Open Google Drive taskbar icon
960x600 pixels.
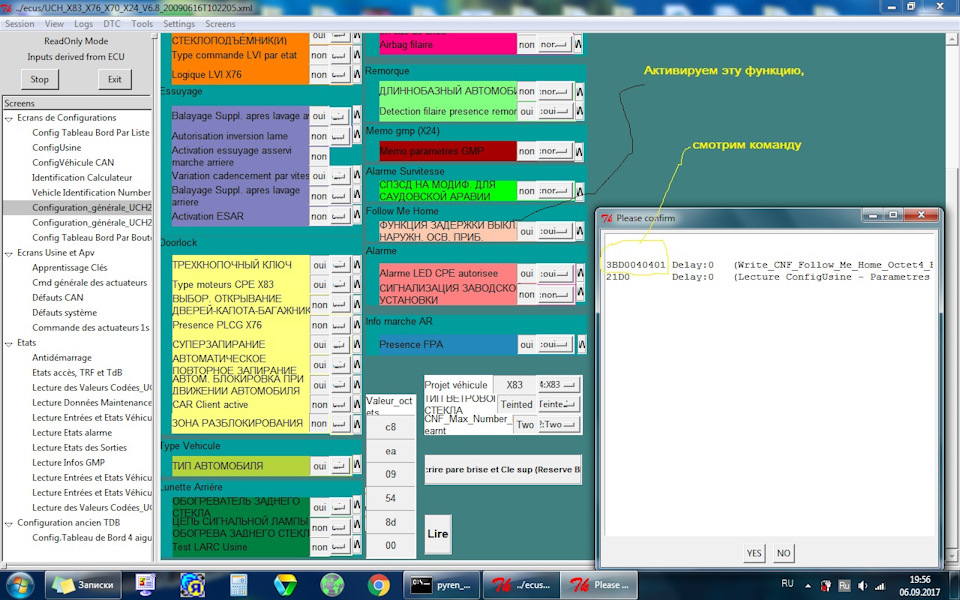(285, 585)
